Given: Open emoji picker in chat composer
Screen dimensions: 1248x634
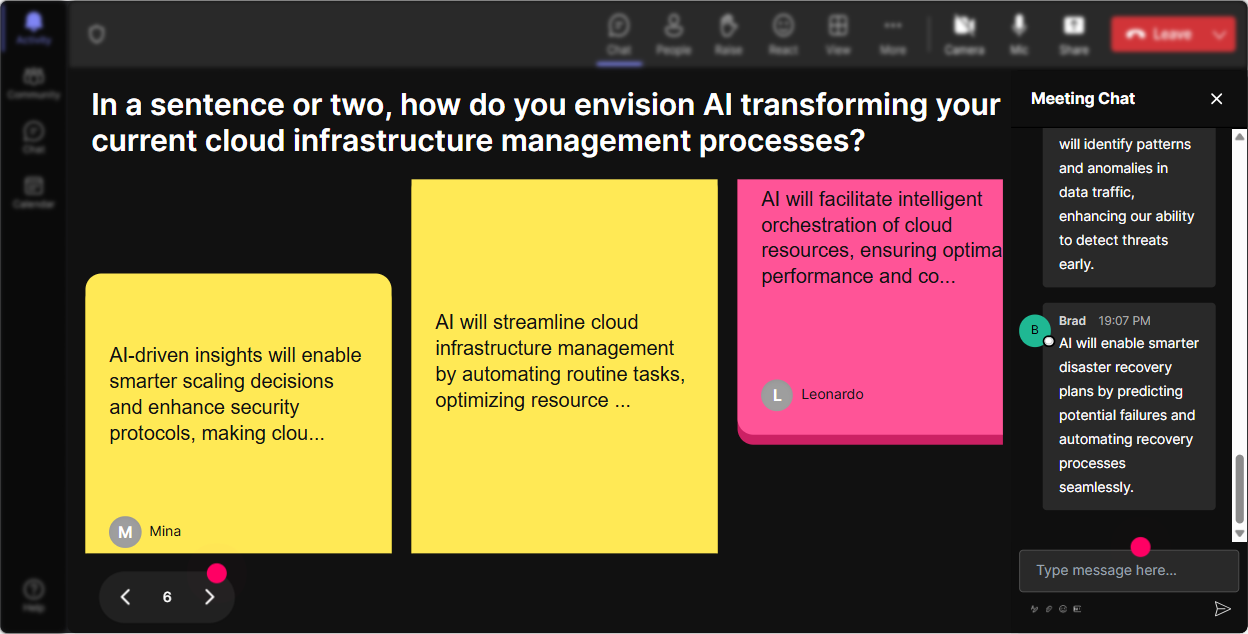Looking at the screenshot, I should [x=1063, y=608].
